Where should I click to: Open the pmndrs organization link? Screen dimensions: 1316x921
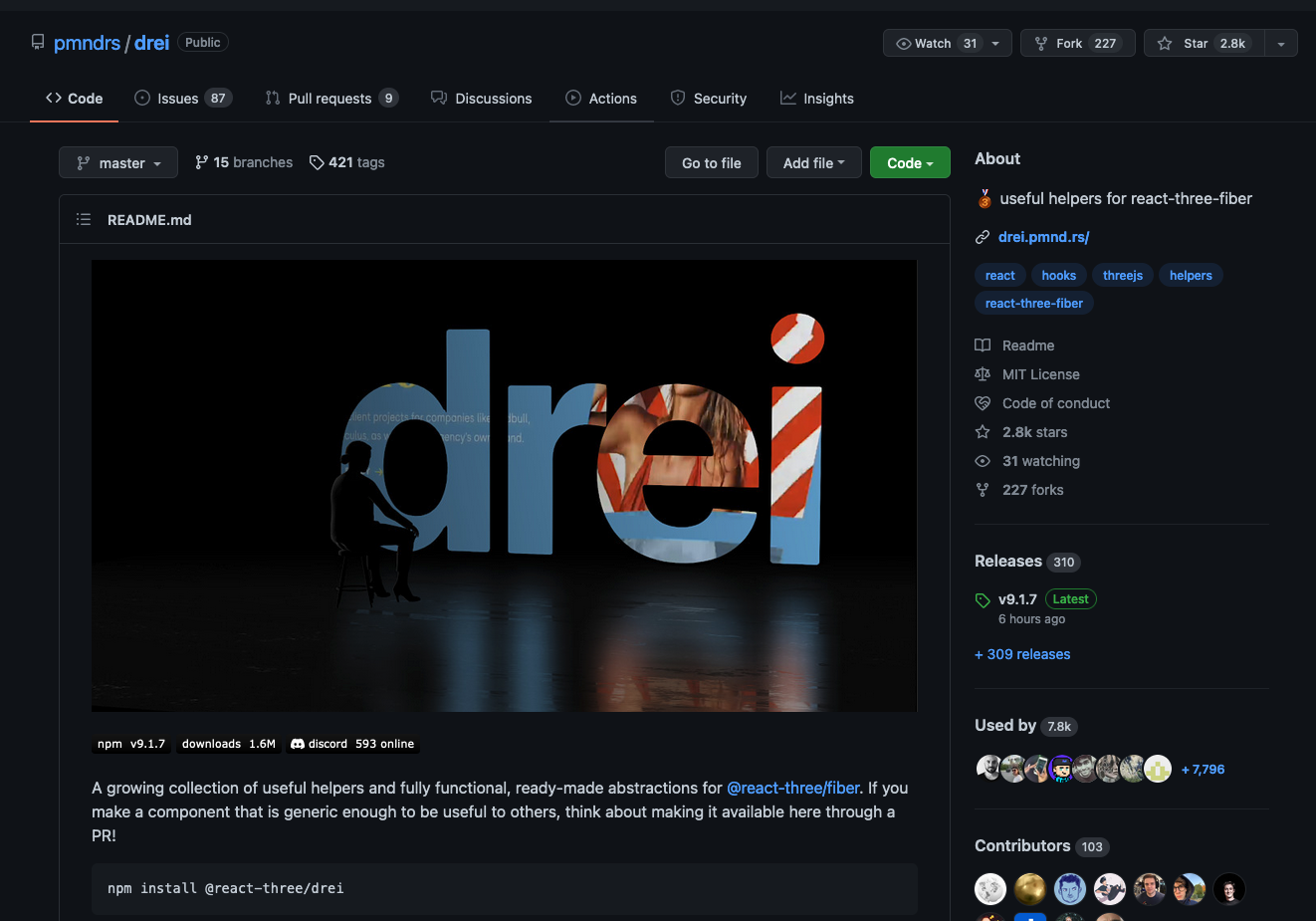coord(87,43)
